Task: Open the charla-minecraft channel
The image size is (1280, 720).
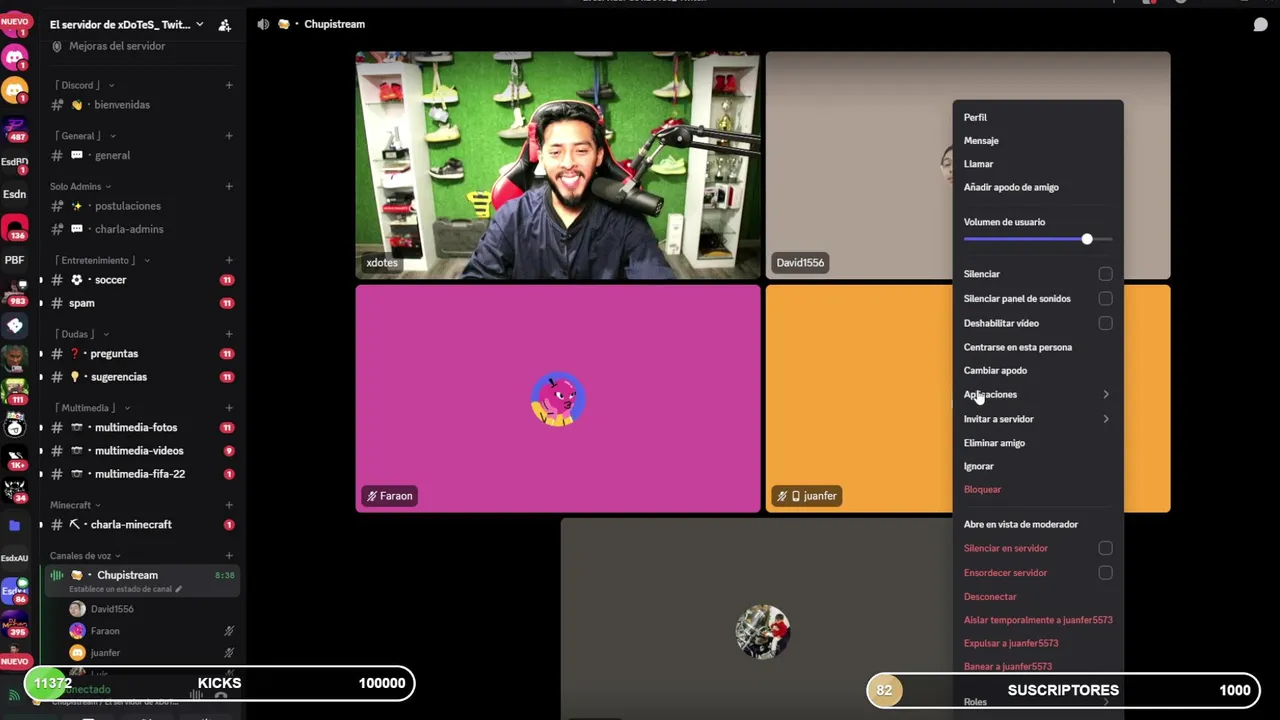Action: [x=140, y=524]
